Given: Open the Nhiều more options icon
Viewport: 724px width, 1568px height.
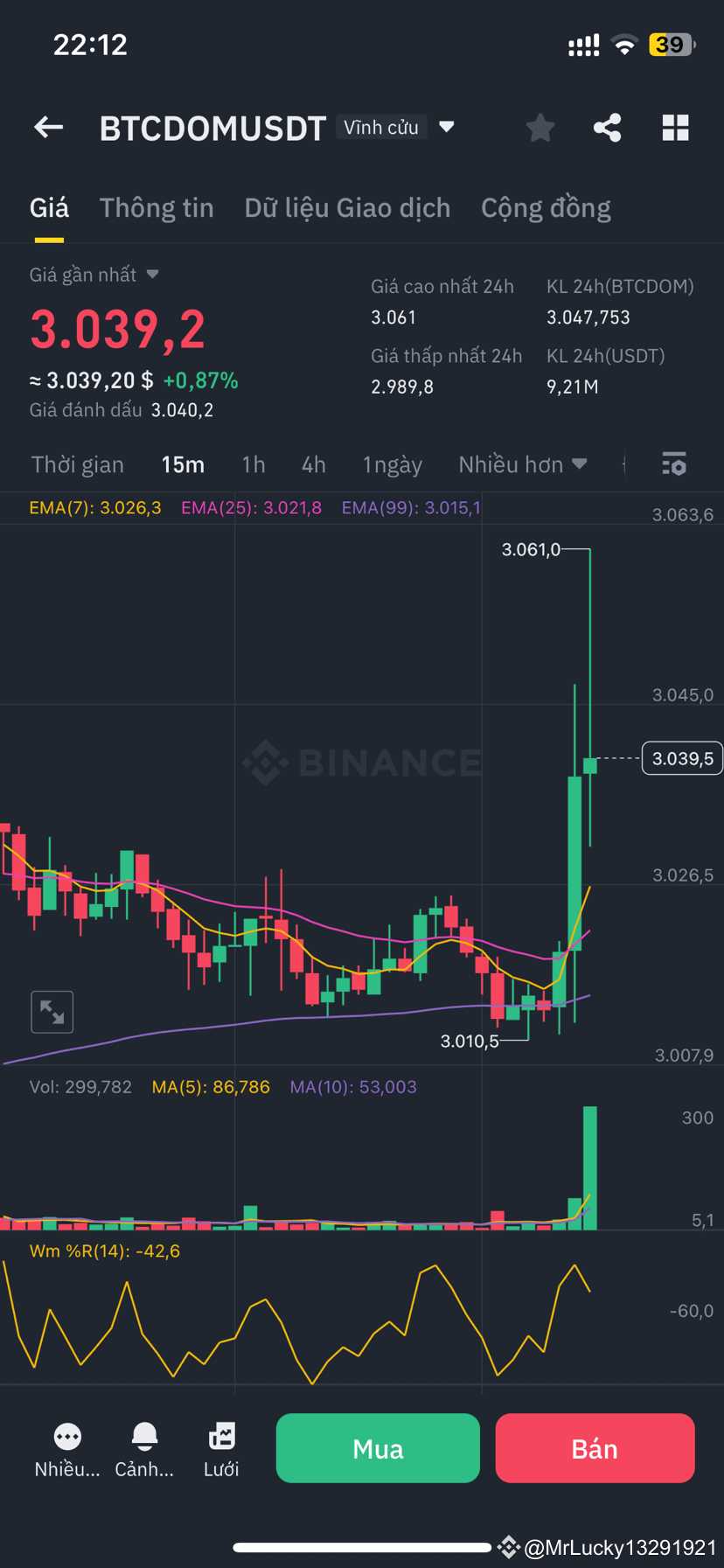Looking at the screenshot, I should click(x=66, y=1437).
